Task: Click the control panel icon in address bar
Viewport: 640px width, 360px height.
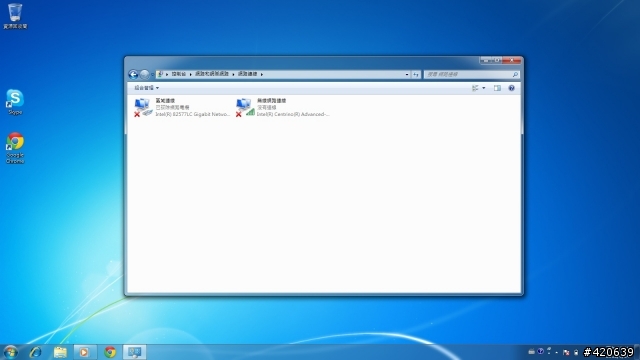Action: pos(160,74)
